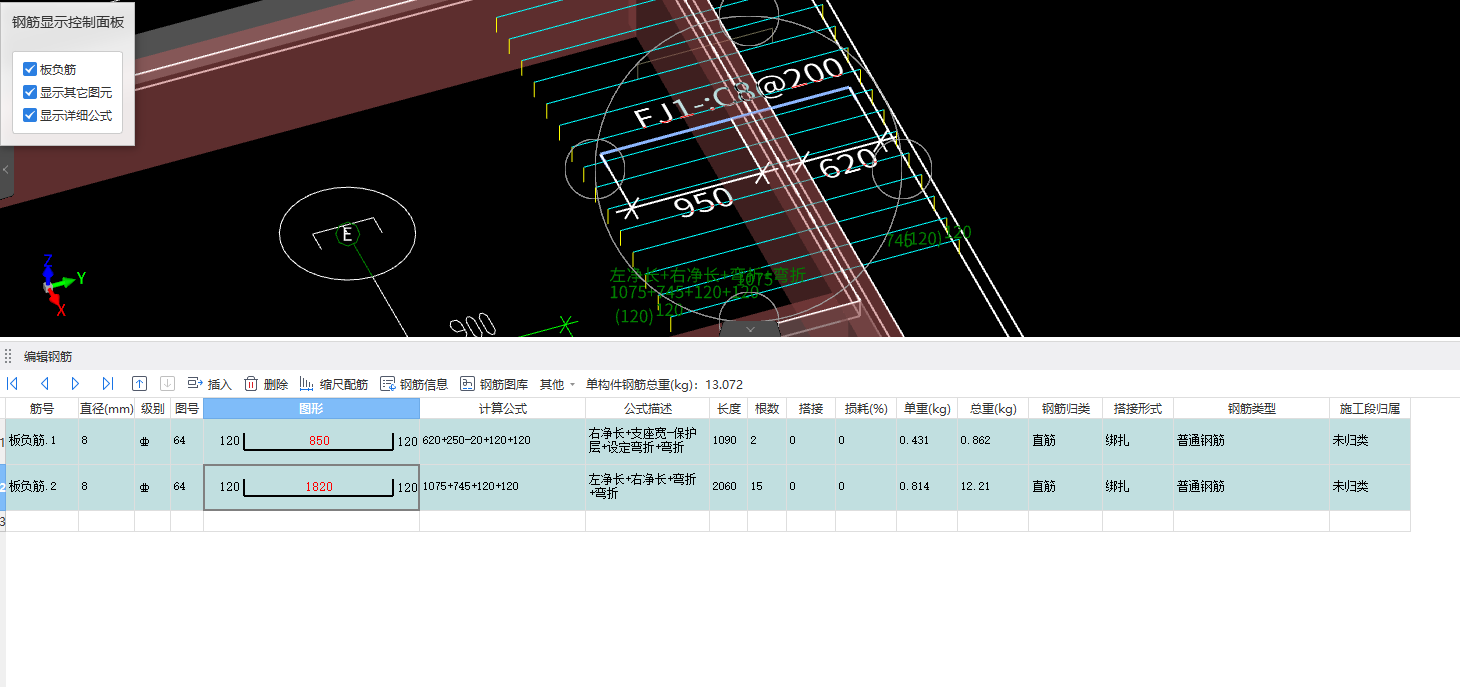Click unit weight 0.431 cell

(x=927, y=441)
